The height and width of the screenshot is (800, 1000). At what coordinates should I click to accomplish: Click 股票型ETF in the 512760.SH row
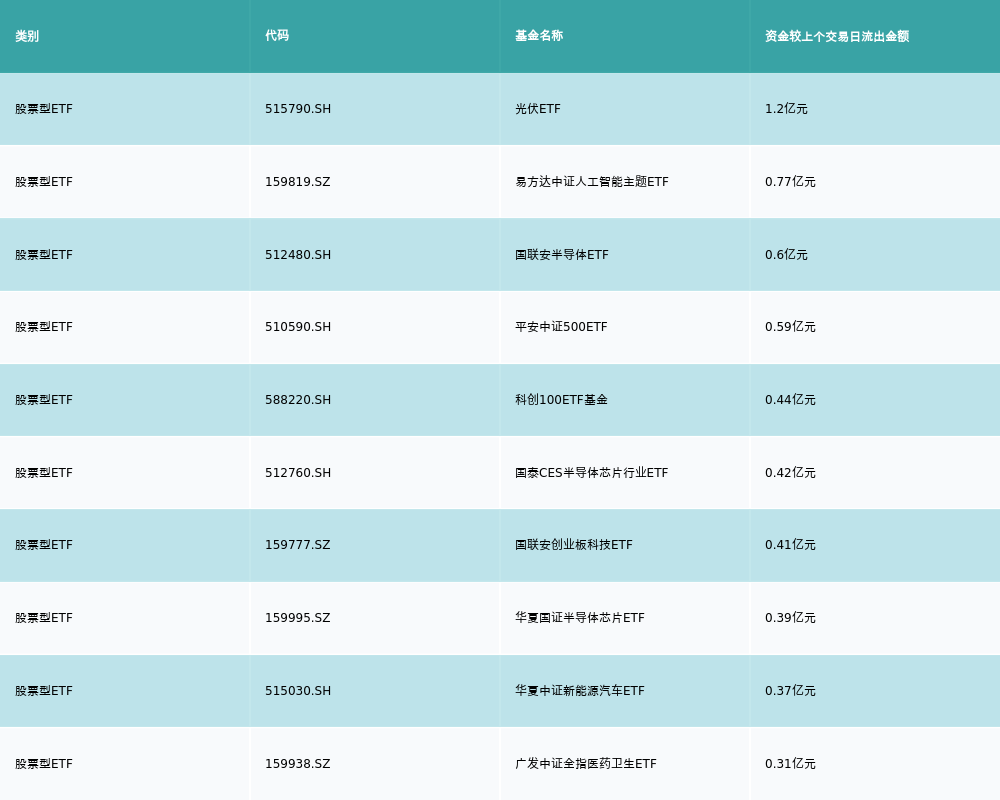pyautogui.click(x=44, y=473)
